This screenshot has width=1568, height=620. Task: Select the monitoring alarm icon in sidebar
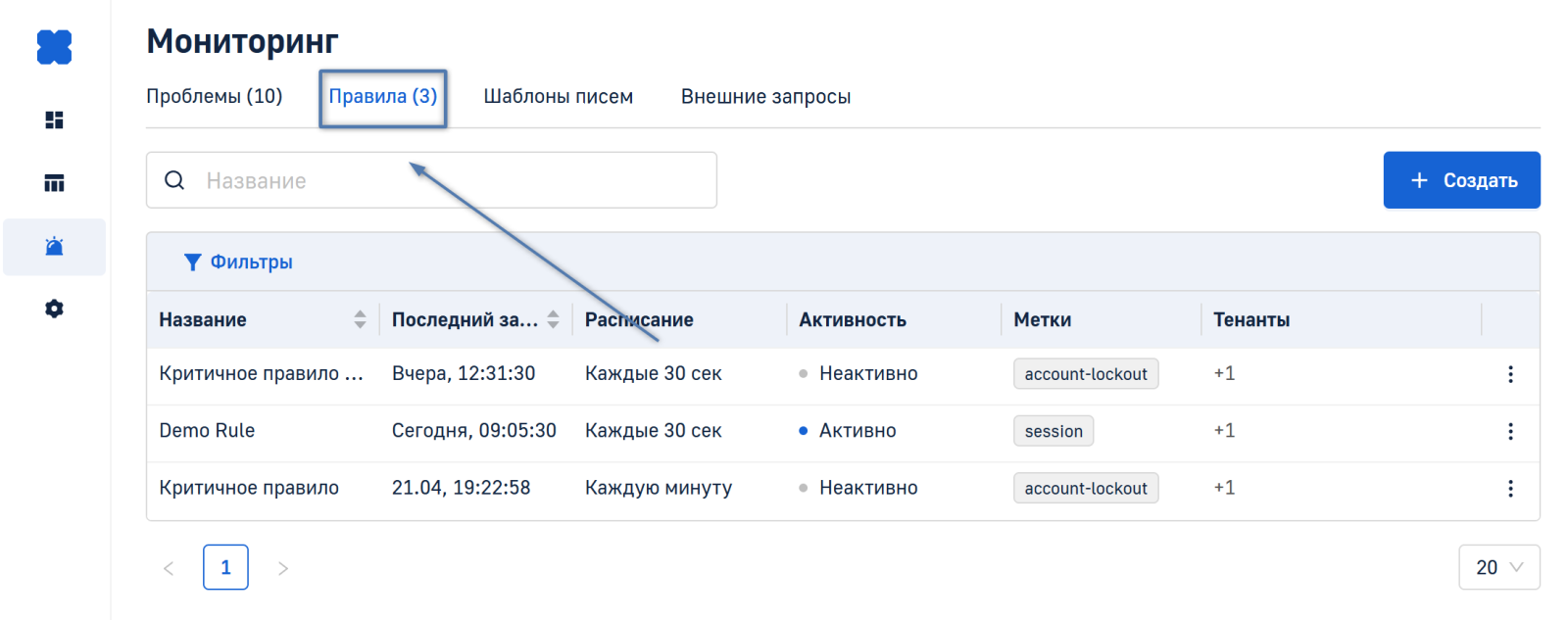[54, 247]
